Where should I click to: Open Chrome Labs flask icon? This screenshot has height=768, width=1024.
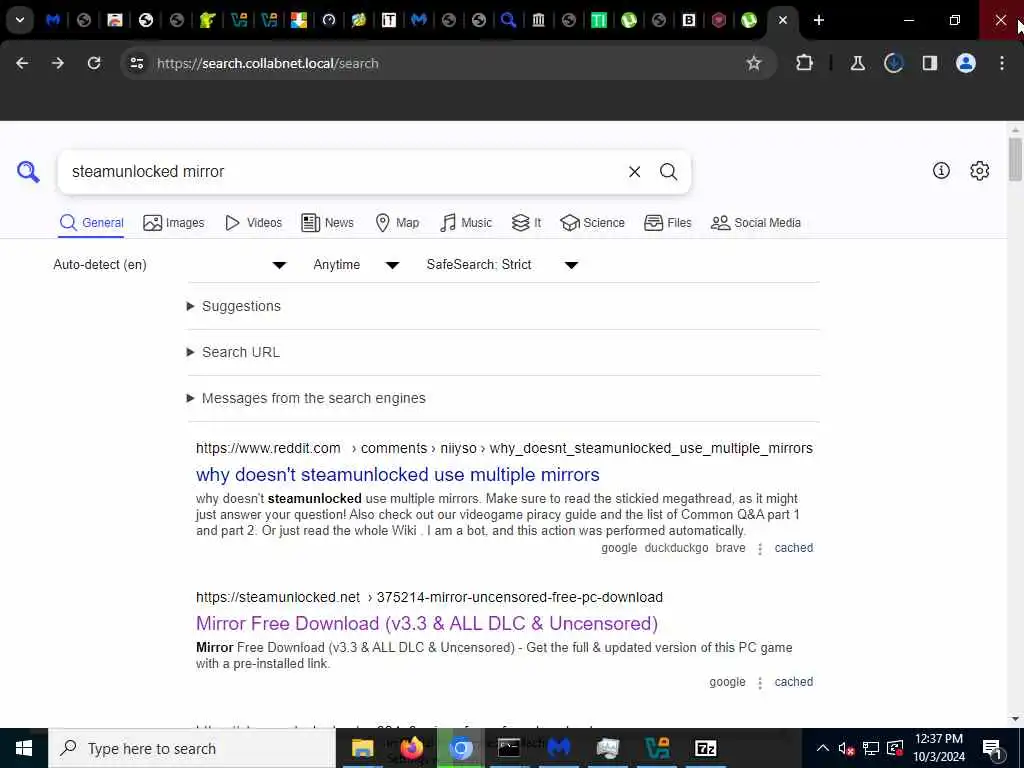857,63
